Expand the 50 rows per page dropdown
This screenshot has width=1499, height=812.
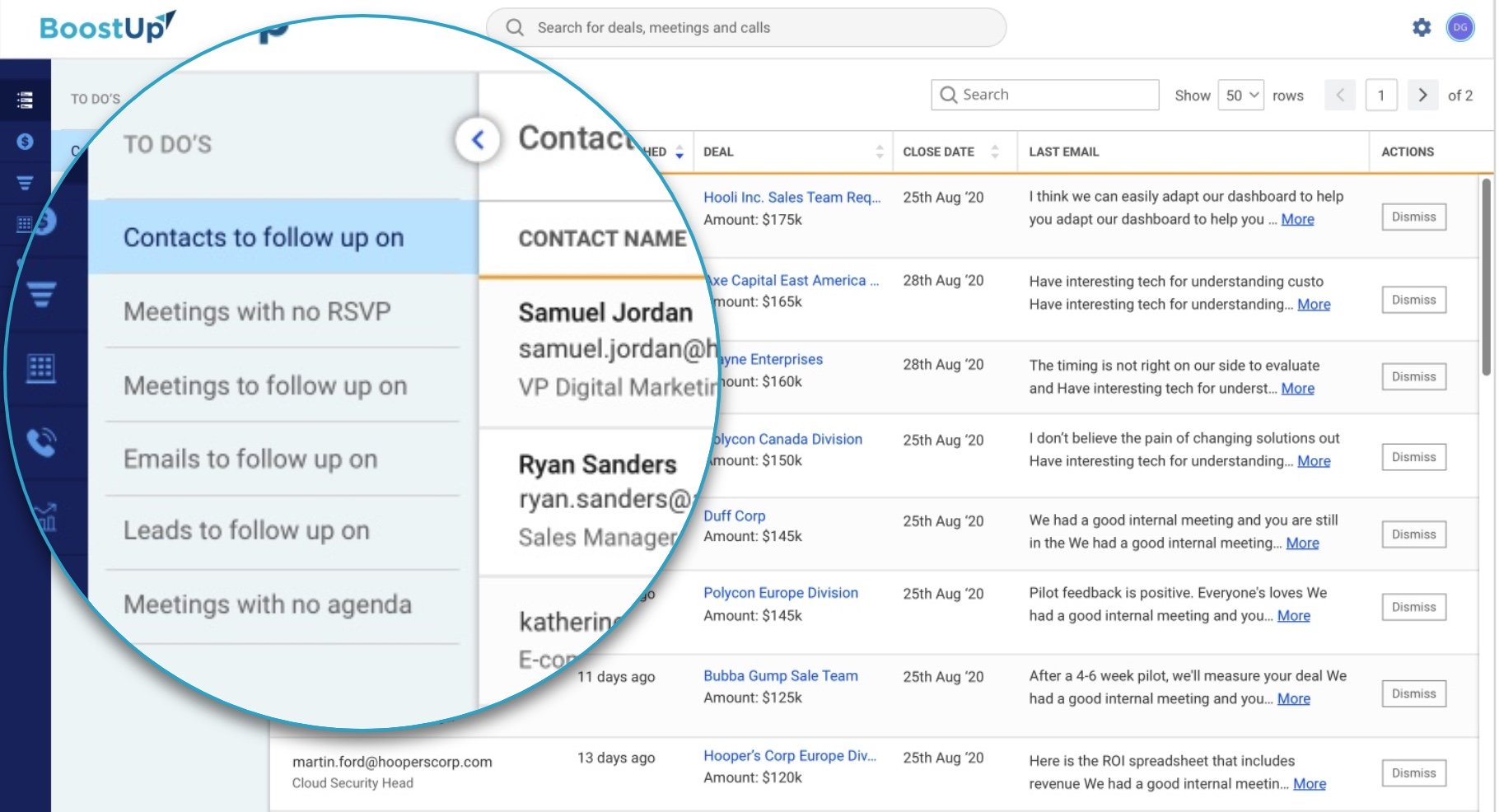[1240, 96]
